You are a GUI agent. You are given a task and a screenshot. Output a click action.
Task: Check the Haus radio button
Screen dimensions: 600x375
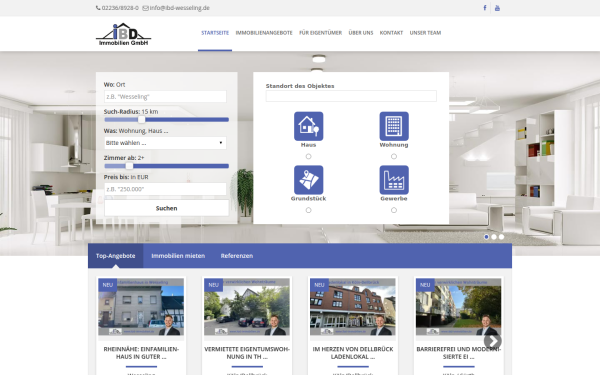click(308, 156)
